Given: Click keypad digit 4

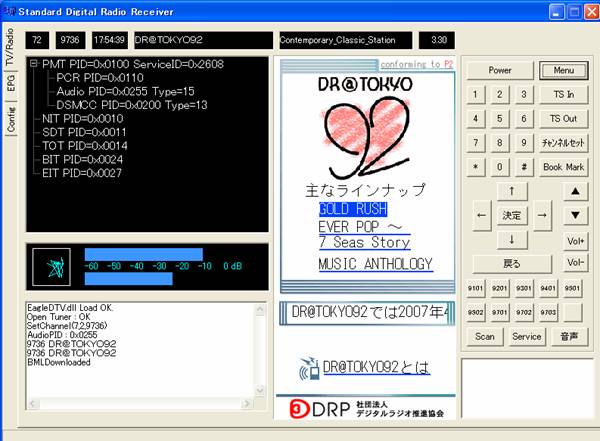Looking at the screenshot, I should [476, 119].
